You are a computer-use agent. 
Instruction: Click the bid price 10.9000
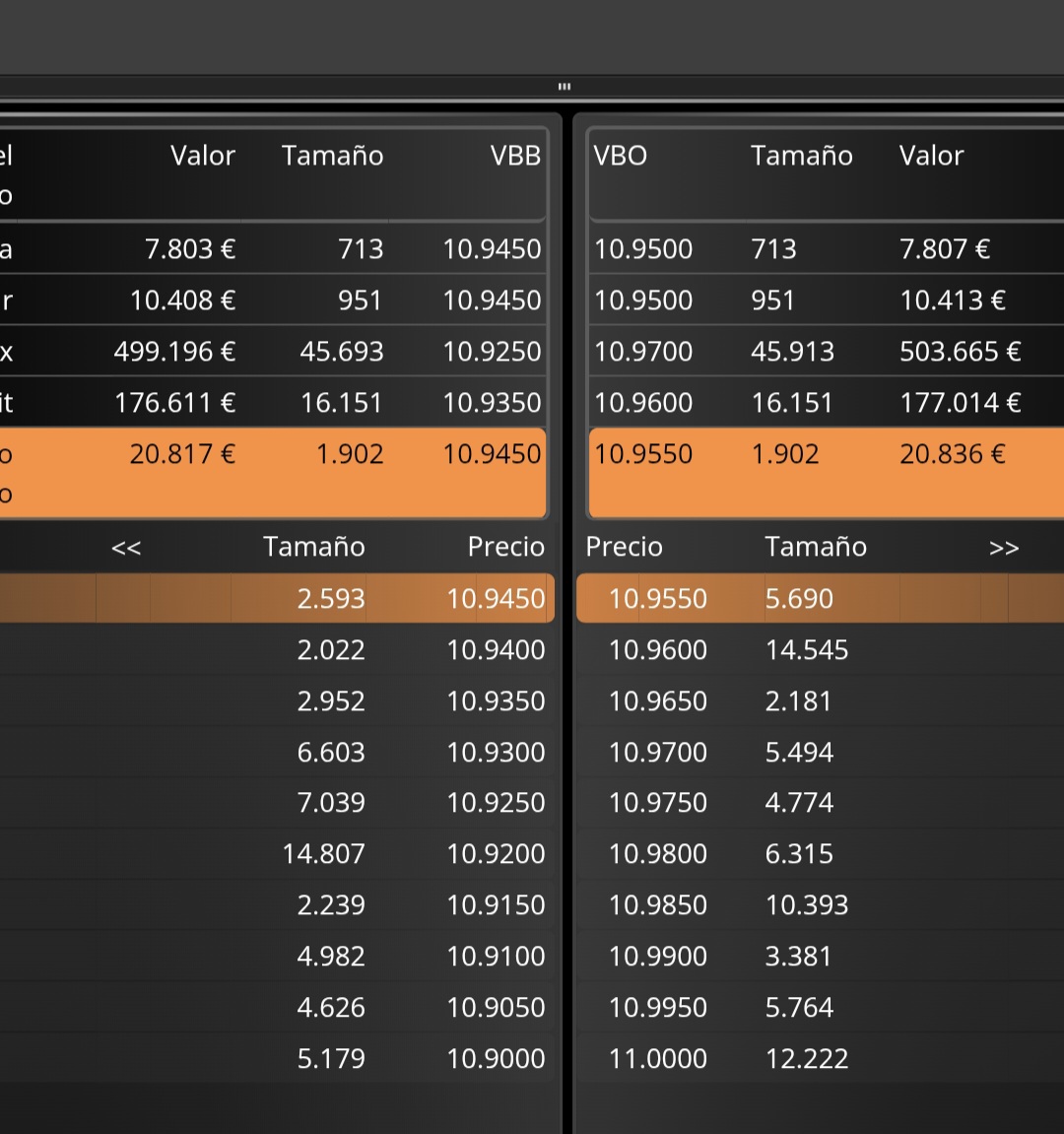496,1059
